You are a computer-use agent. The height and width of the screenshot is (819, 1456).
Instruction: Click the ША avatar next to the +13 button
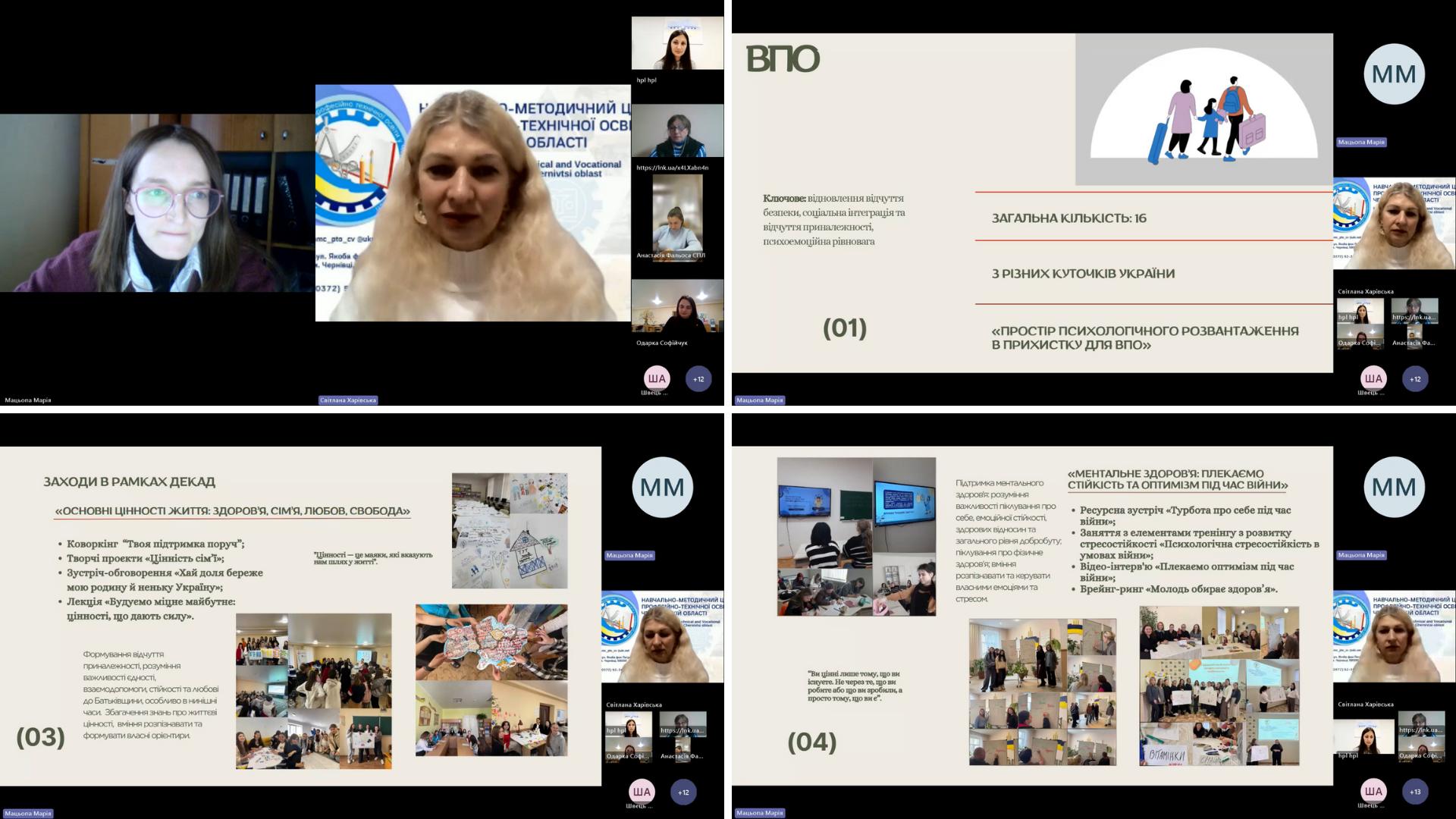(1373, 792)
